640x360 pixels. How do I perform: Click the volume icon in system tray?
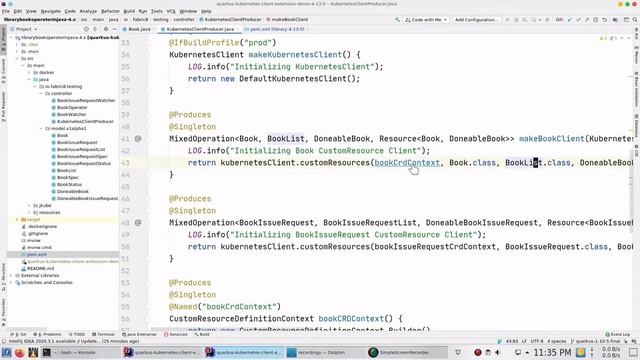click(498, 352)
